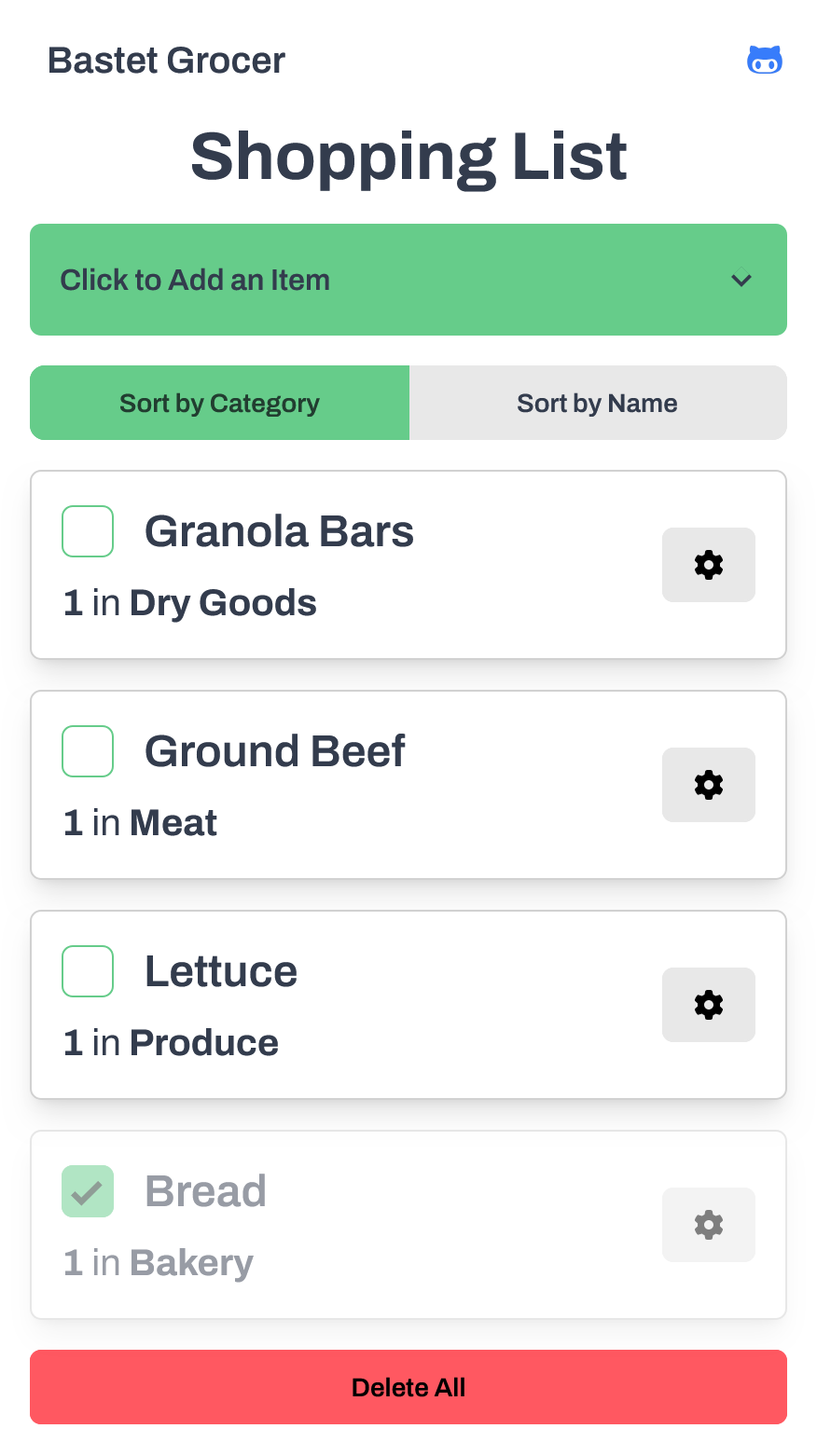This screenshot has height=1456, width=817.
Task: Click the Ground Beef item name
Action: click(275, 751)
